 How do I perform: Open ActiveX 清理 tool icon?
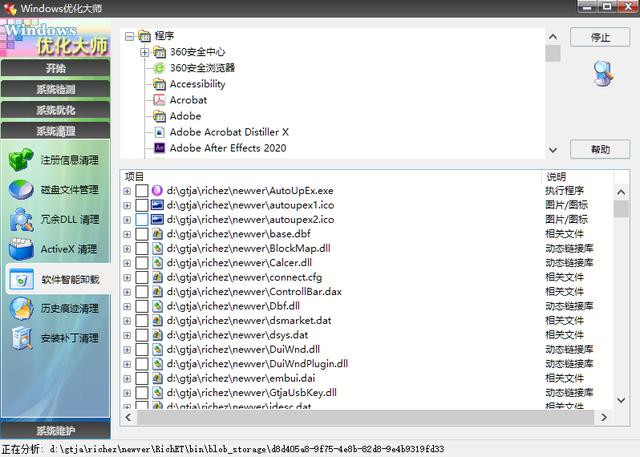(21, 249)
